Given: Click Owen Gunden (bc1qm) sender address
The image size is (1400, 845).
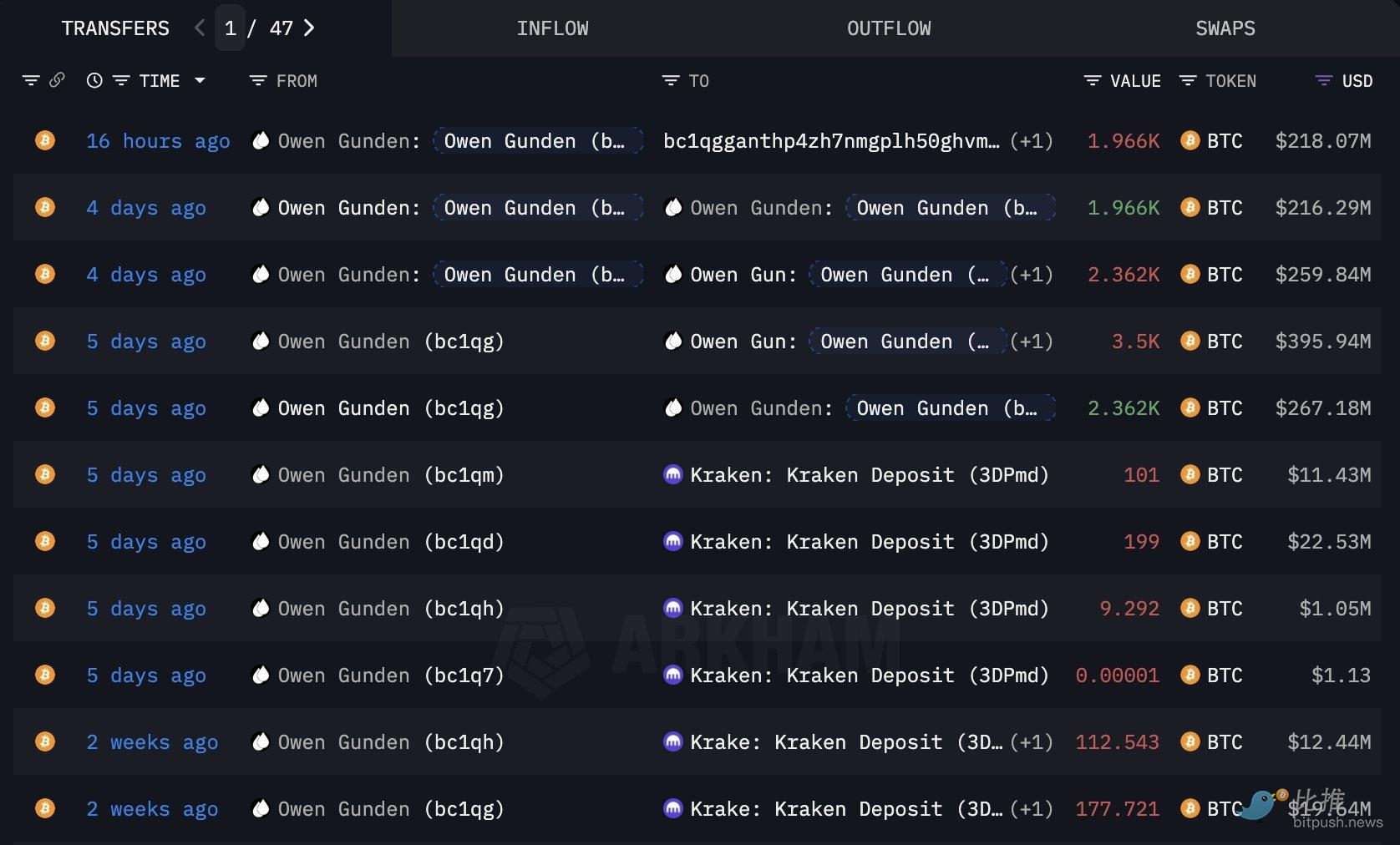Looking at the screenshot, I should click(x=390, y=475).
